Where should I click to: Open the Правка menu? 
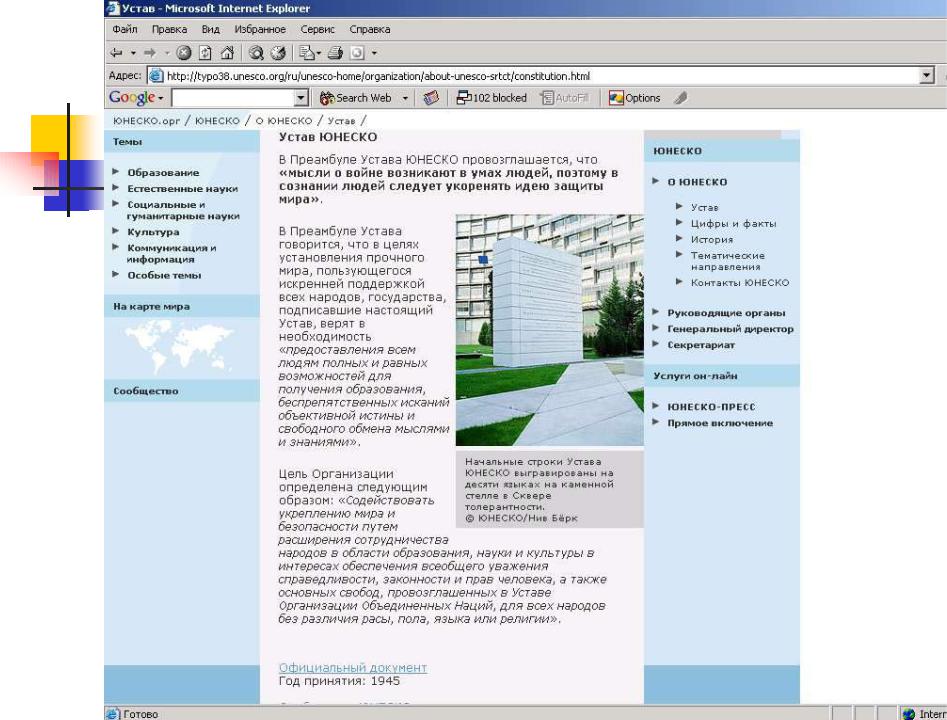tap(169, 29)
